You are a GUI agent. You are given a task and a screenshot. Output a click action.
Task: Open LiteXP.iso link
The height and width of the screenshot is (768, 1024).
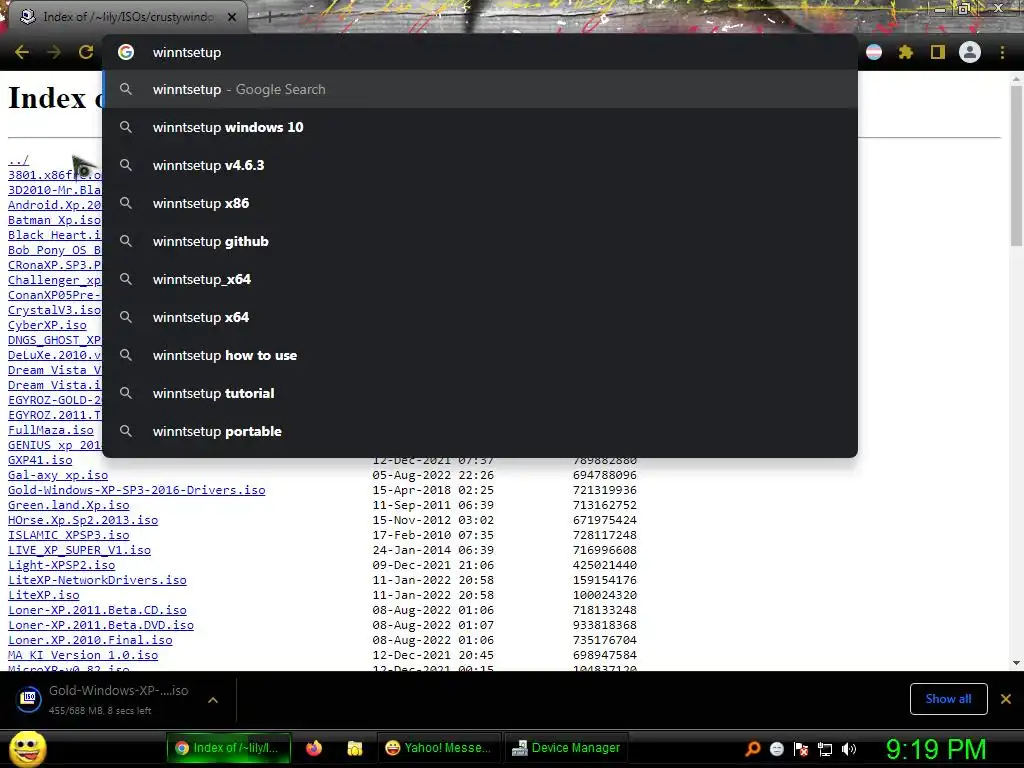pos(44,596)
